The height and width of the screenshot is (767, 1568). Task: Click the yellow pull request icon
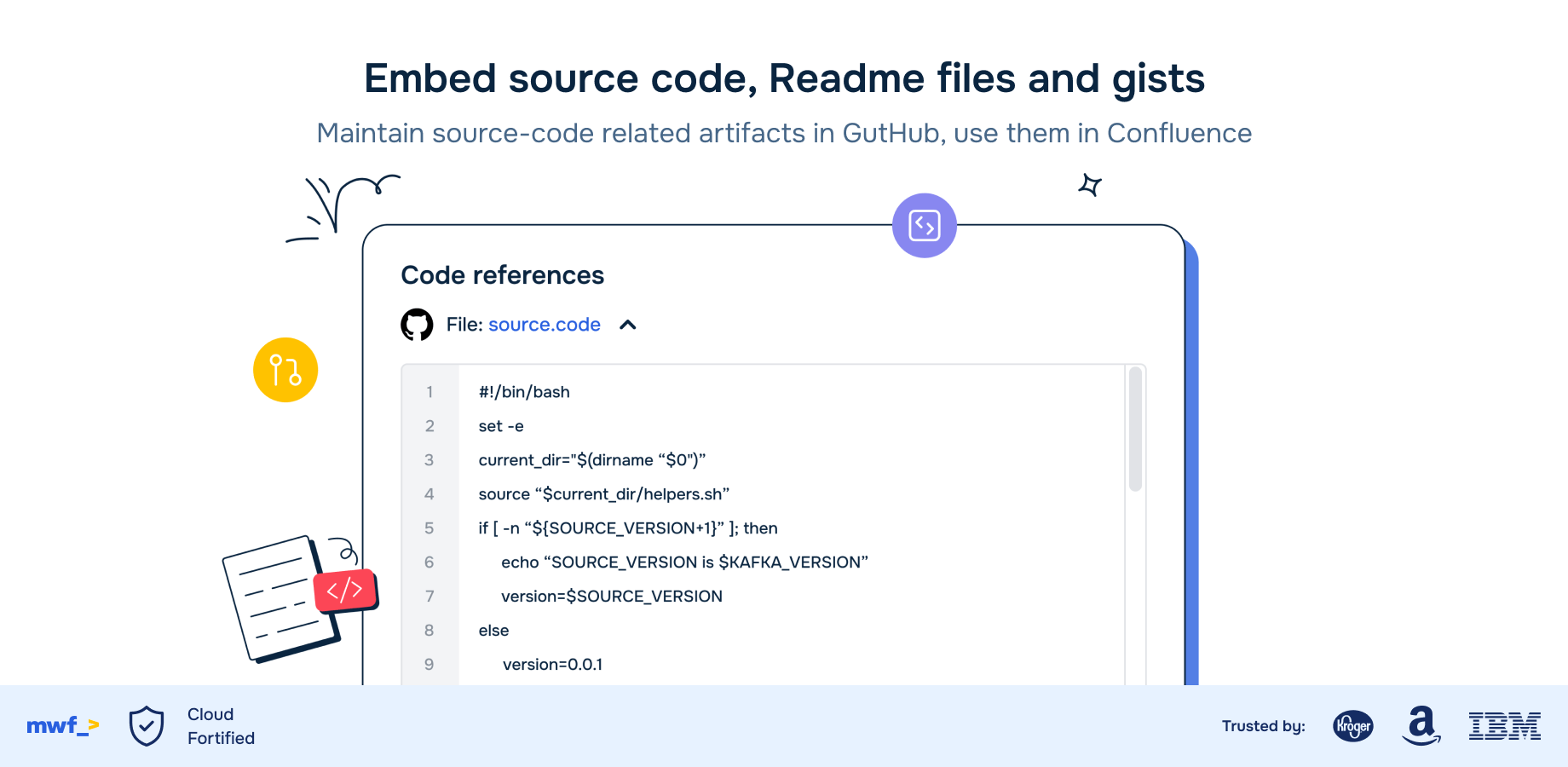[285, 370]
